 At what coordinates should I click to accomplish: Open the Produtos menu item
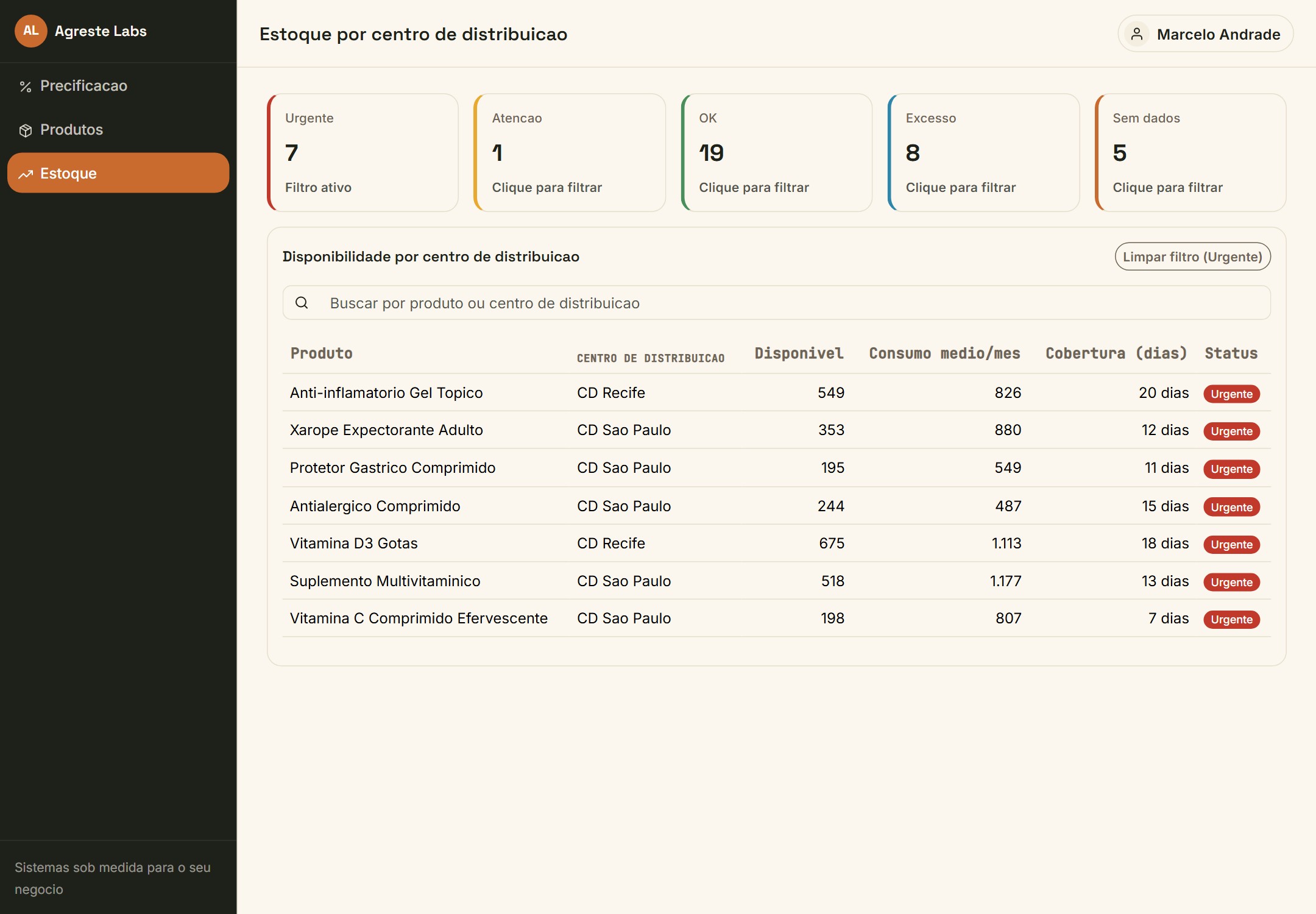click(118, 130)
